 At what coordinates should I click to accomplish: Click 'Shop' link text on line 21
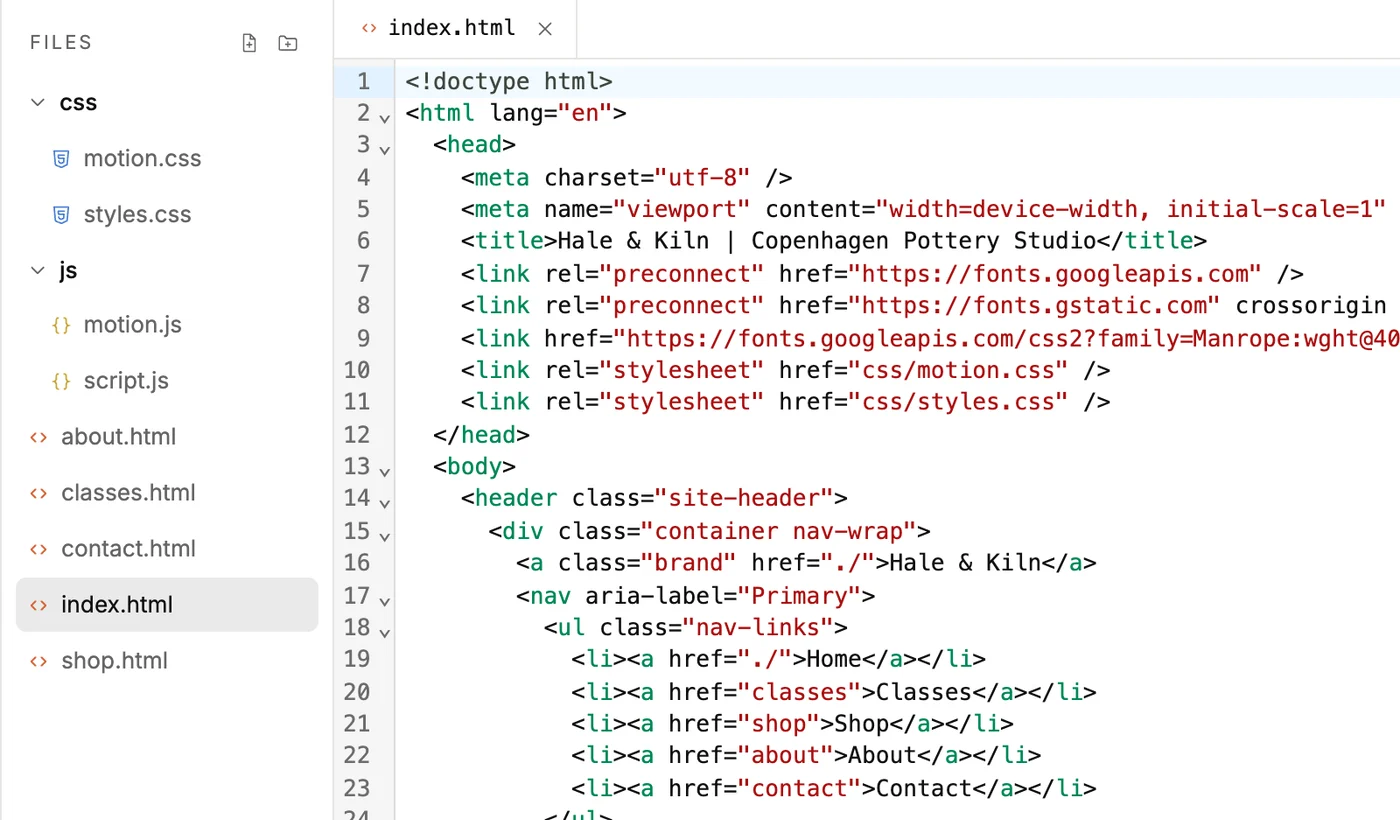click(862, 723)
